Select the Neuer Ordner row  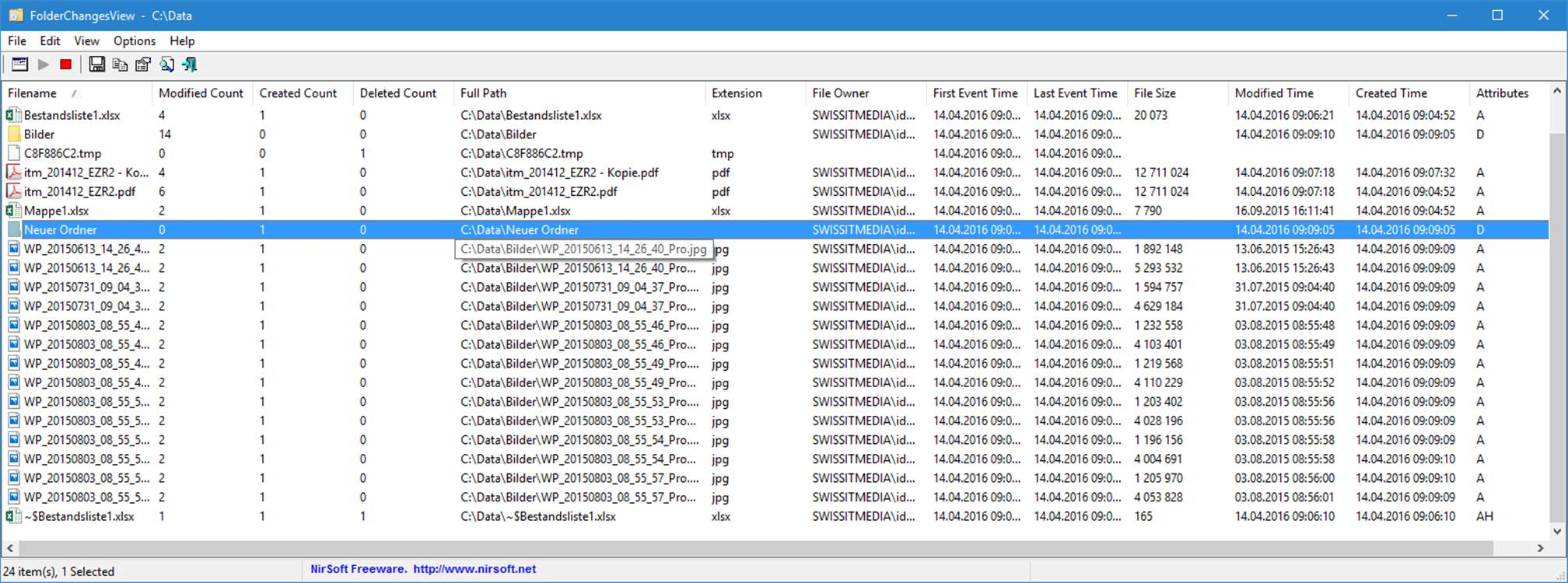pyautogui.click(x=775, y=230)
